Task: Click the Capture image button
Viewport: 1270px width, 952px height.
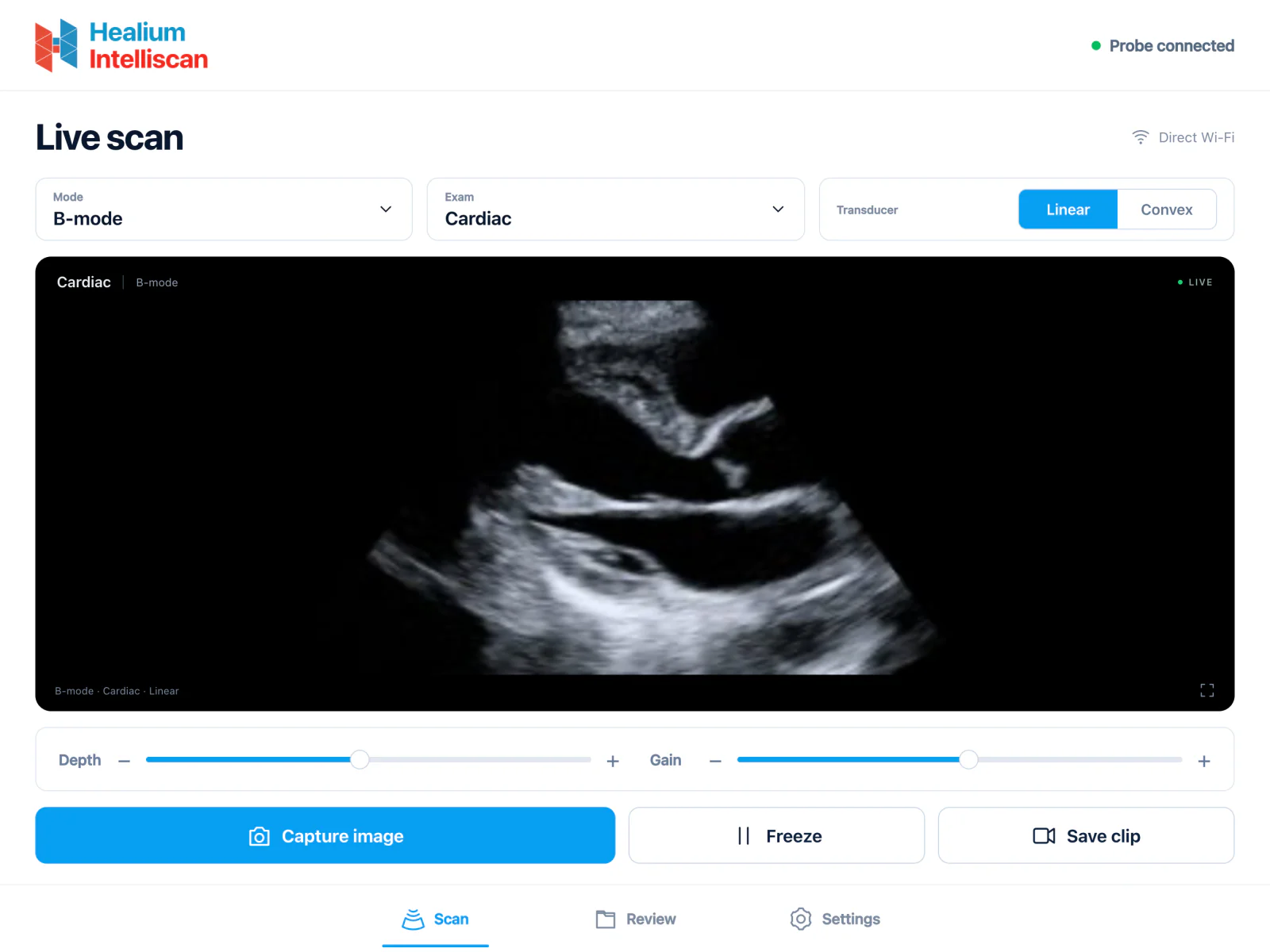Action: [x=325, y=835]
